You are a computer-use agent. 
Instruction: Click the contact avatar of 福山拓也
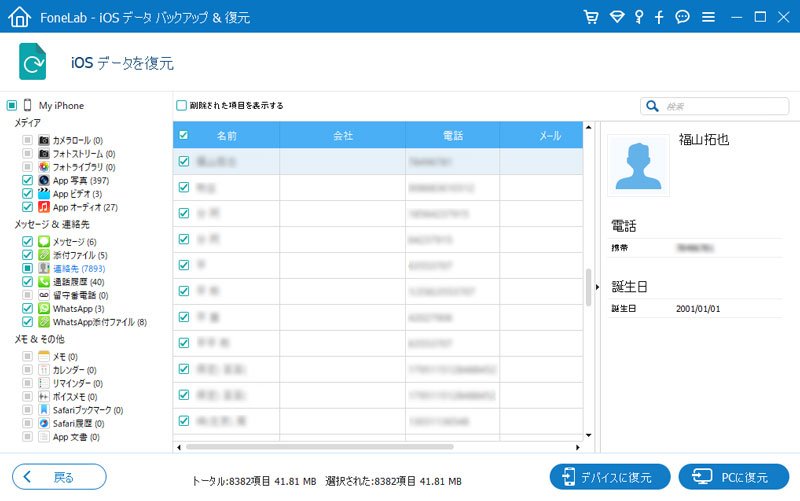click(638, 165)
